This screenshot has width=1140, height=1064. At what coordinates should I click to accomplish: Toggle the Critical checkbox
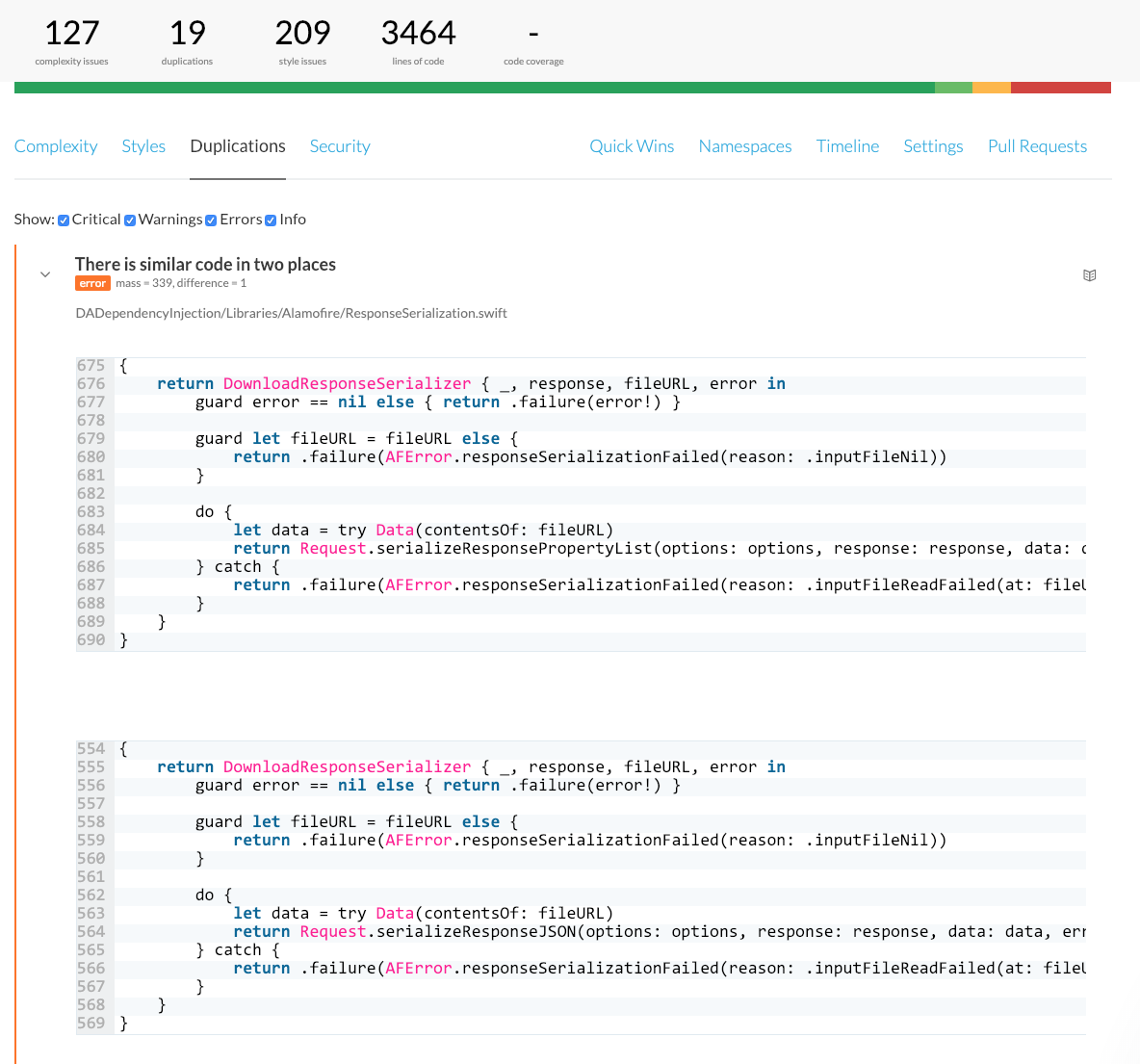64,221
